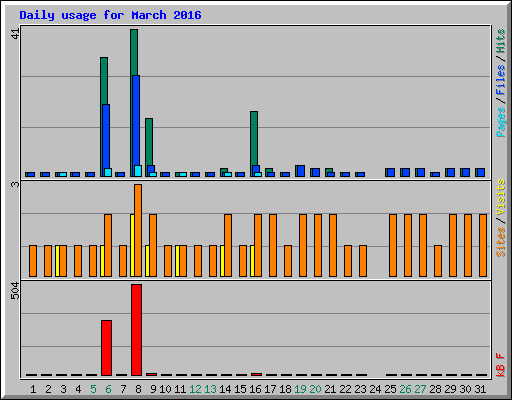The width and height of the screenshot is (512, 400).
Task: Click the green Hits bar for day 9
Action: tap(149, 142)
